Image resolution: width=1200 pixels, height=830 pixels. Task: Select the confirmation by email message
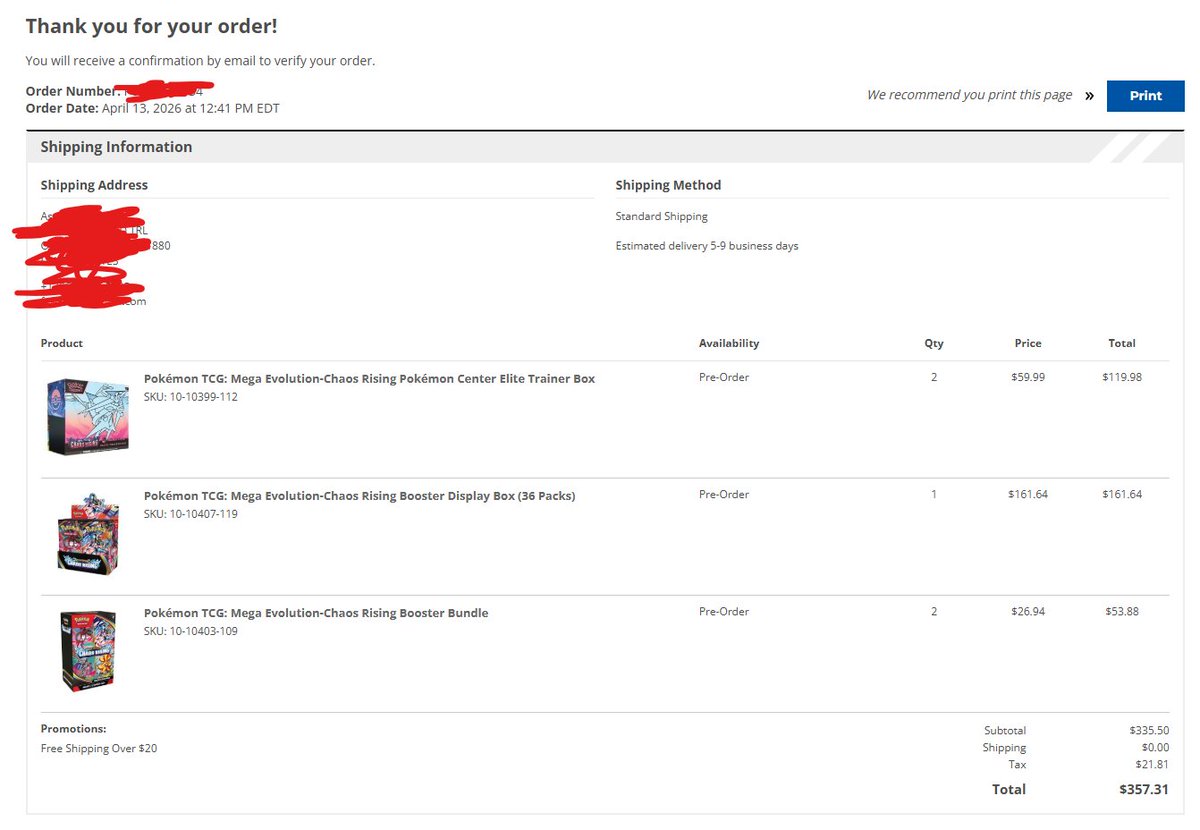coord(200,60)
